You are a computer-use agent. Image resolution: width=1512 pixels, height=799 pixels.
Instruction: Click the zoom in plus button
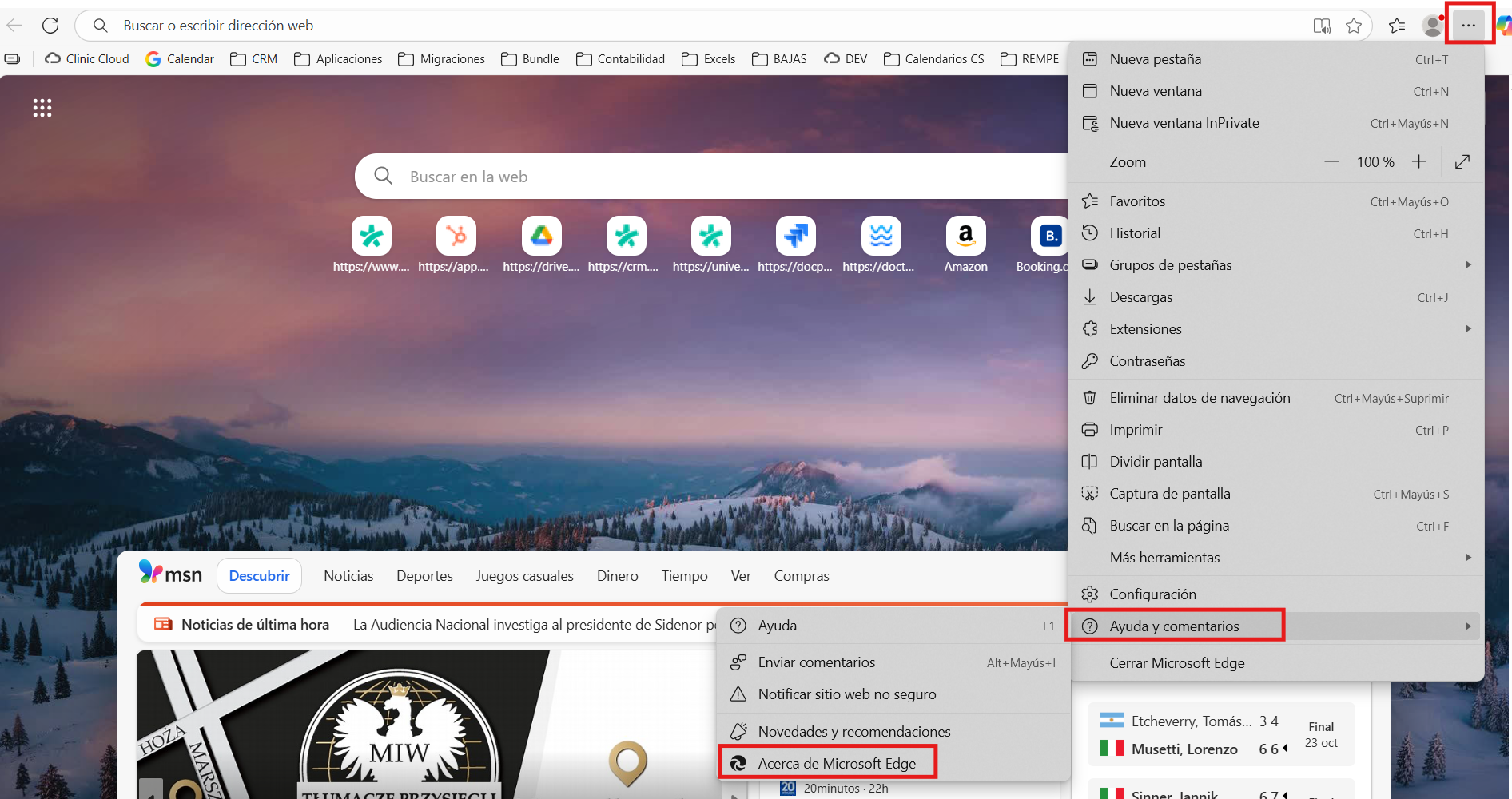pyautogui.click(x=1418, y=162)
